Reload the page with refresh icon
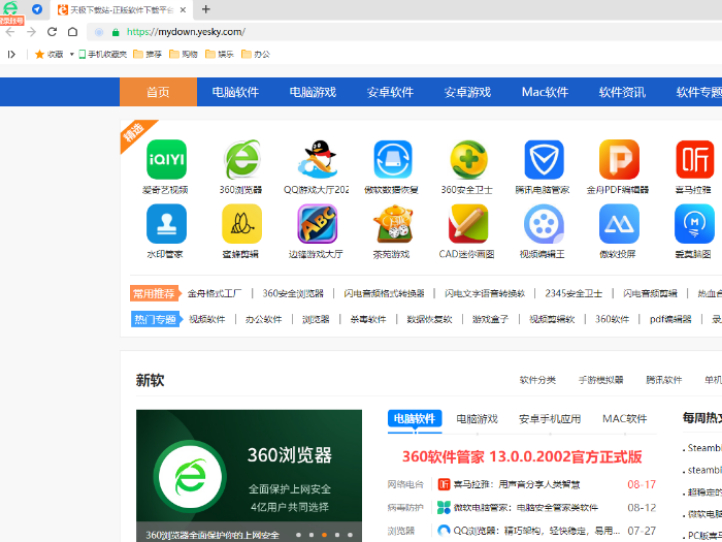Viewport: 722px width, 542px height. [x=52, y=32]
